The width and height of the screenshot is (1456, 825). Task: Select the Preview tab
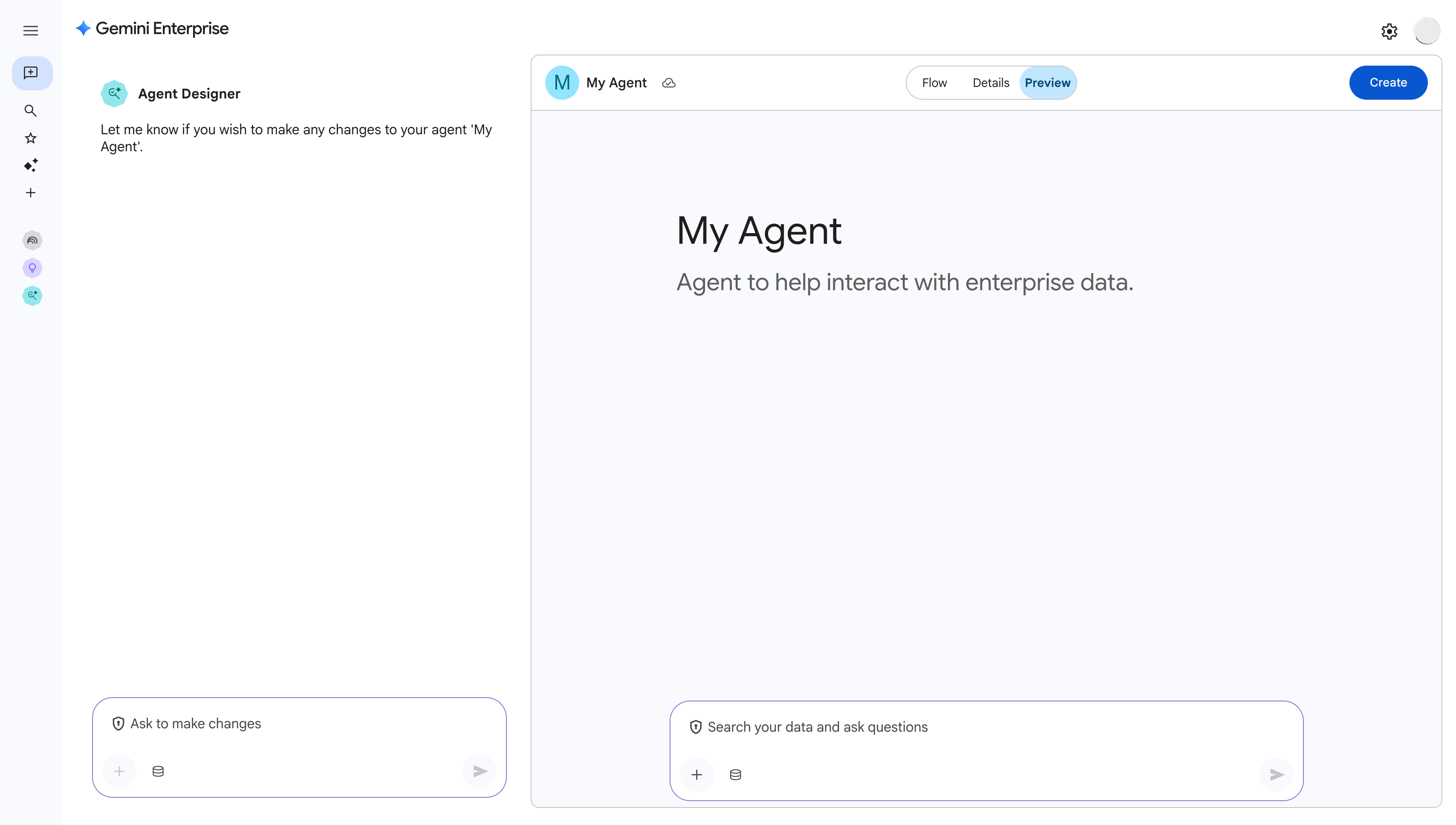coord(1047,82)
